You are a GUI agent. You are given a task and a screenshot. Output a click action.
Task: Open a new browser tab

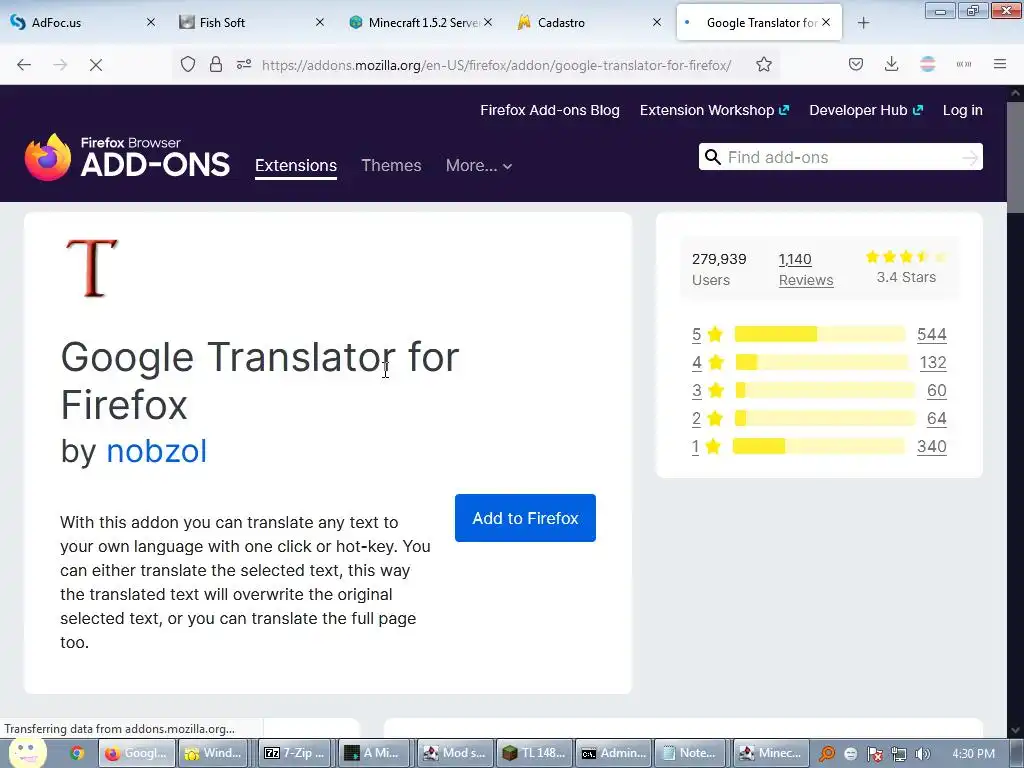click(863, 23)
